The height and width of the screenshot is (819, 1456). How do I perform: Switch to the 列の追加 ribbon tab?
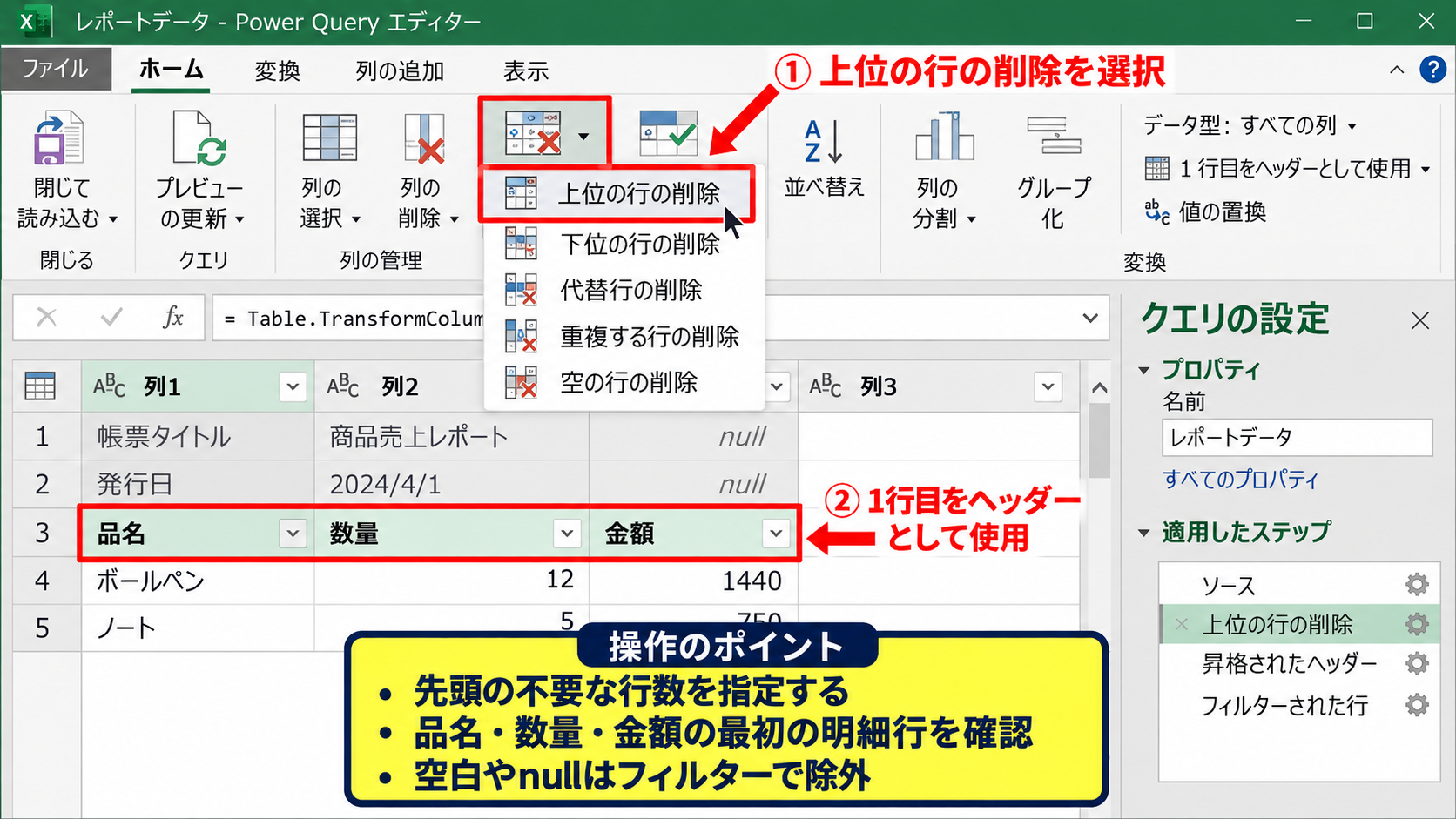[400, 71]
